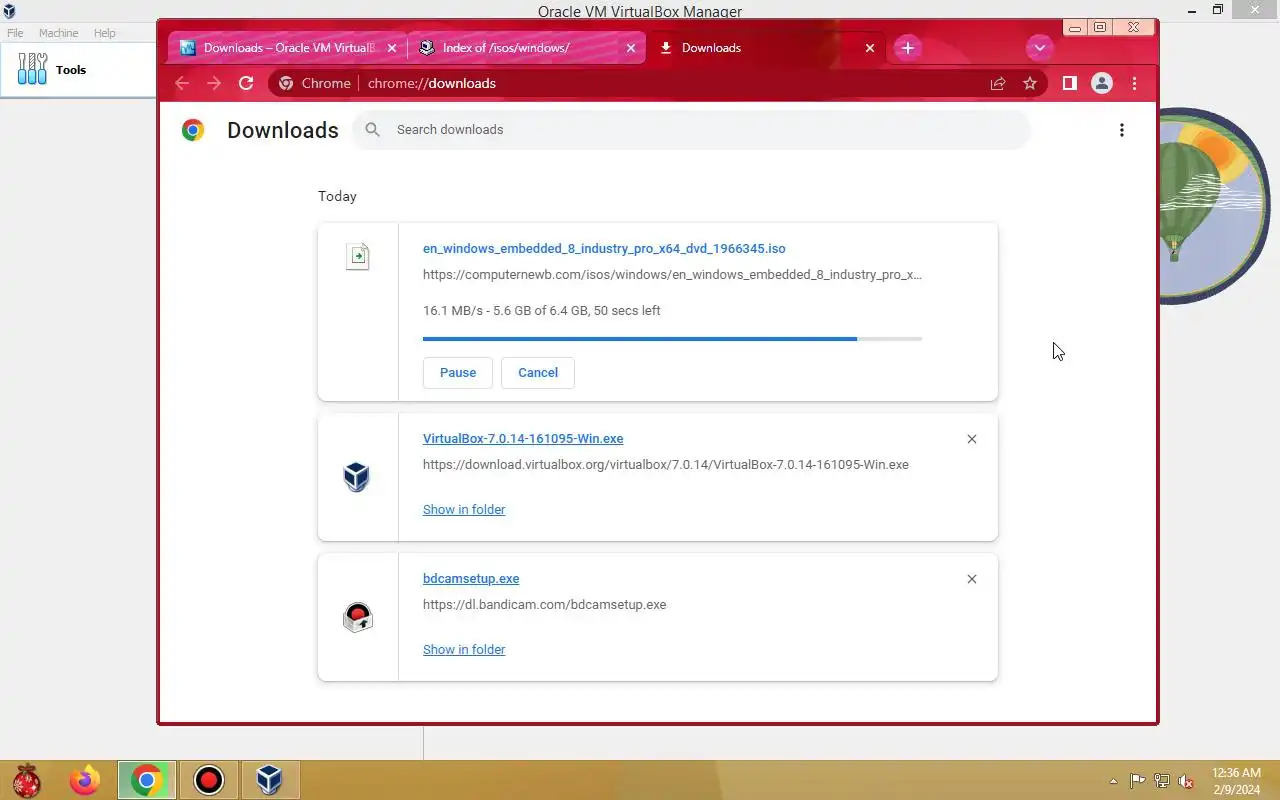This screenshot has height=800, width=1280.
Task: Close the Downloads tab
Action: click(x=870, y=48)
